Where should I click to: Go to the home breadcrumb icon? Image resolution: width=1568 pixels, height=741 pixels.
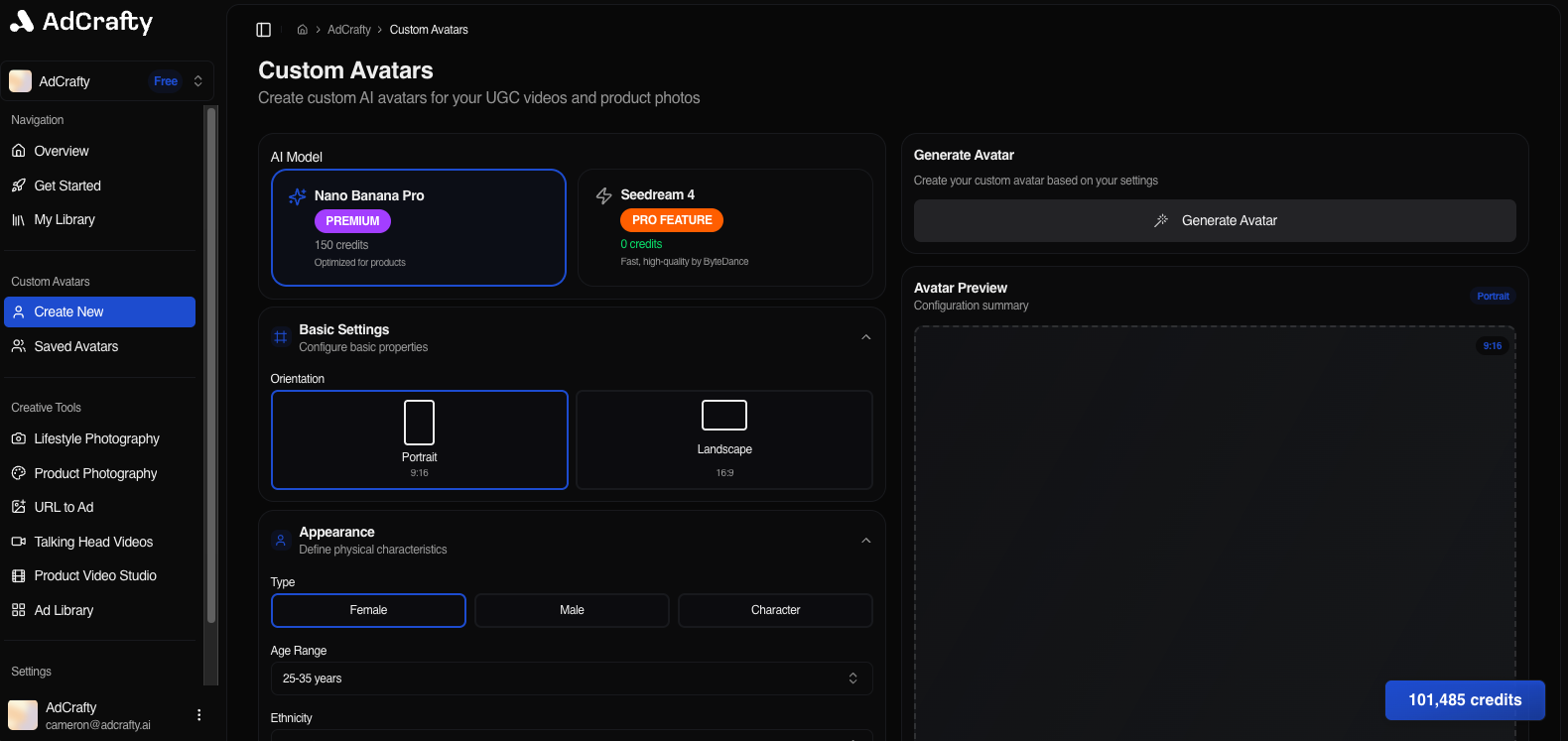[303, 30]
